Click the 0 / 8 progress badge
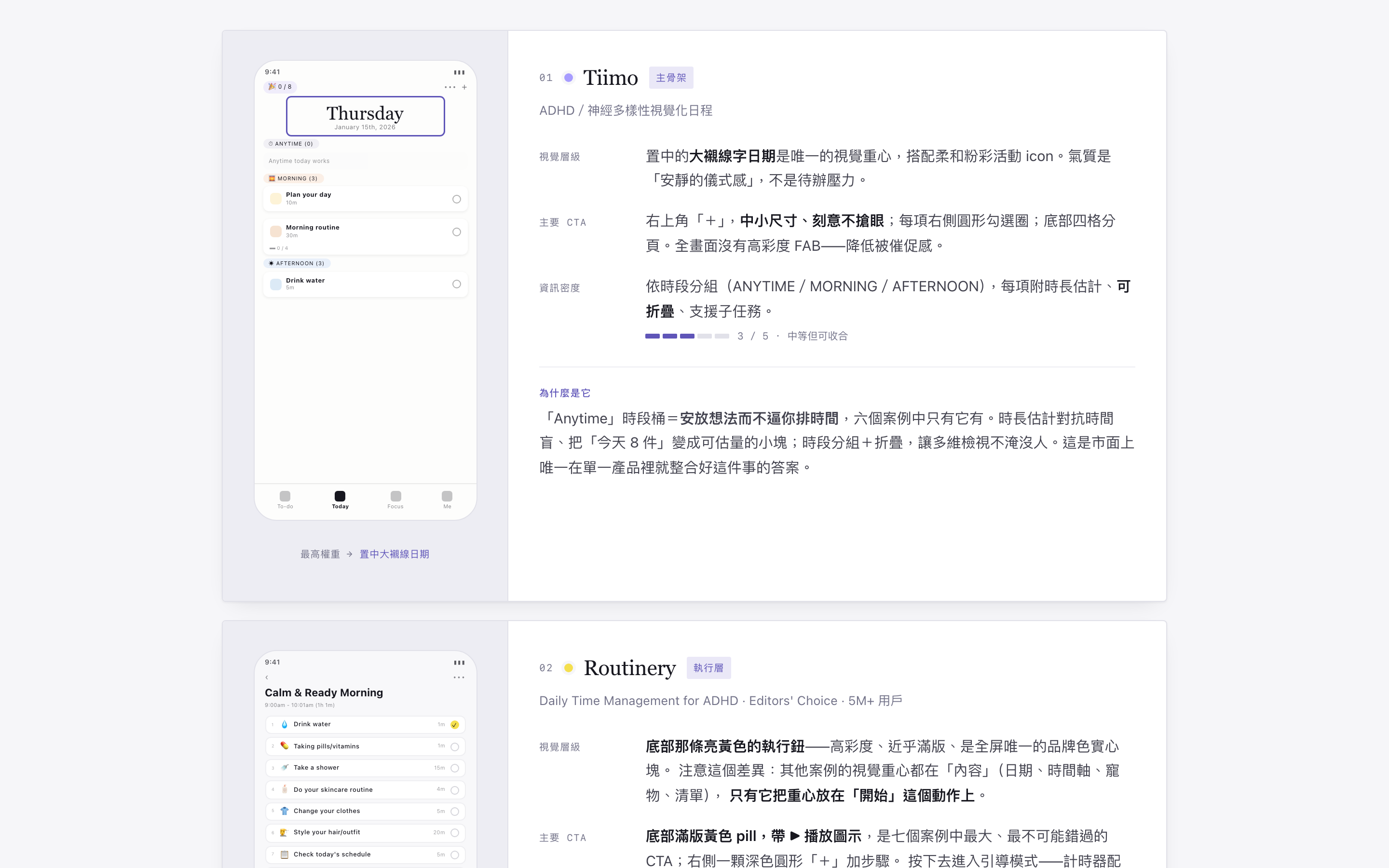Viewport: 1389px width, 868px height. 280,87
